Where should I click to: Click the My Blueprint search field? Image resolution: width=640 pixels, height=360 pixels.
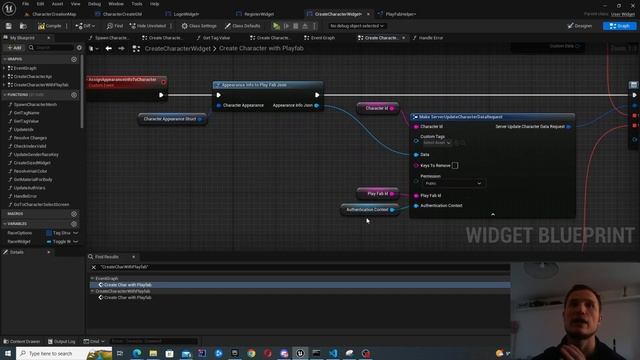(51, 48)
